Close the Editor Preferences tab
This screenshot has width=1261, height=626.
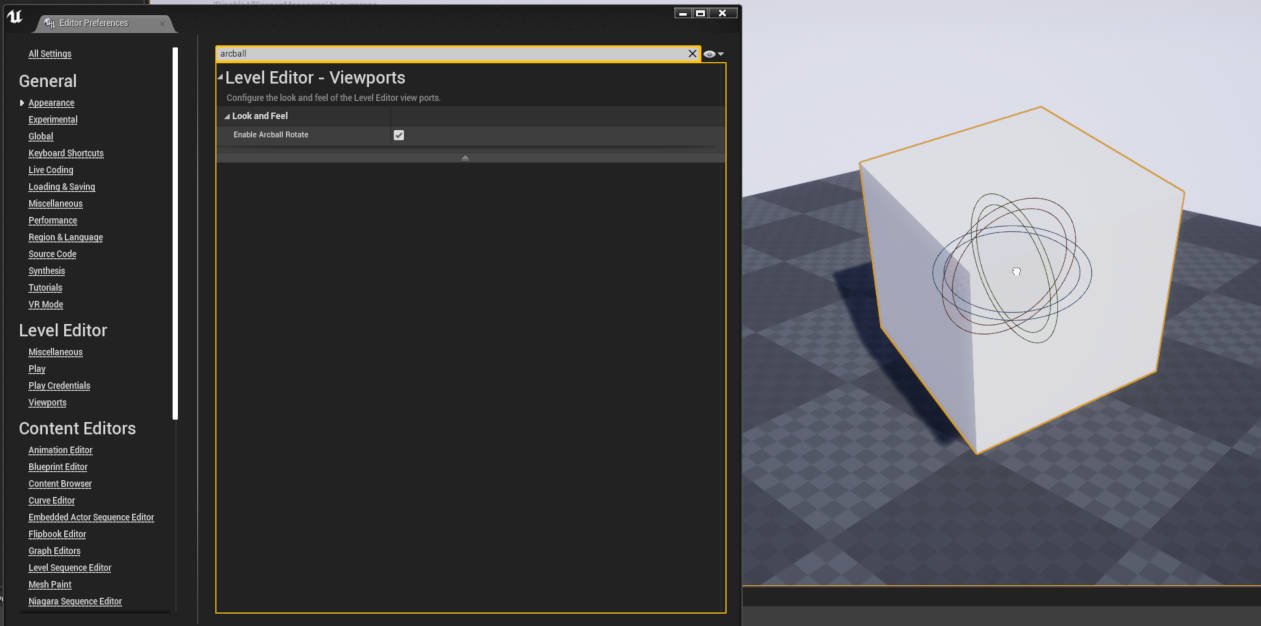point(163,22)
